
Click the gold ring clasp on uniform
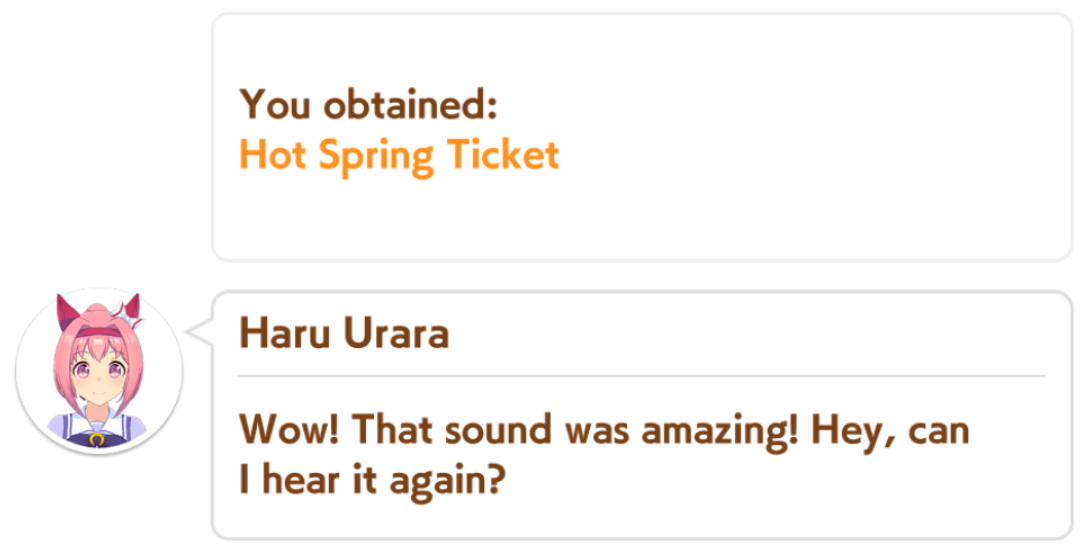coord(96,437)
